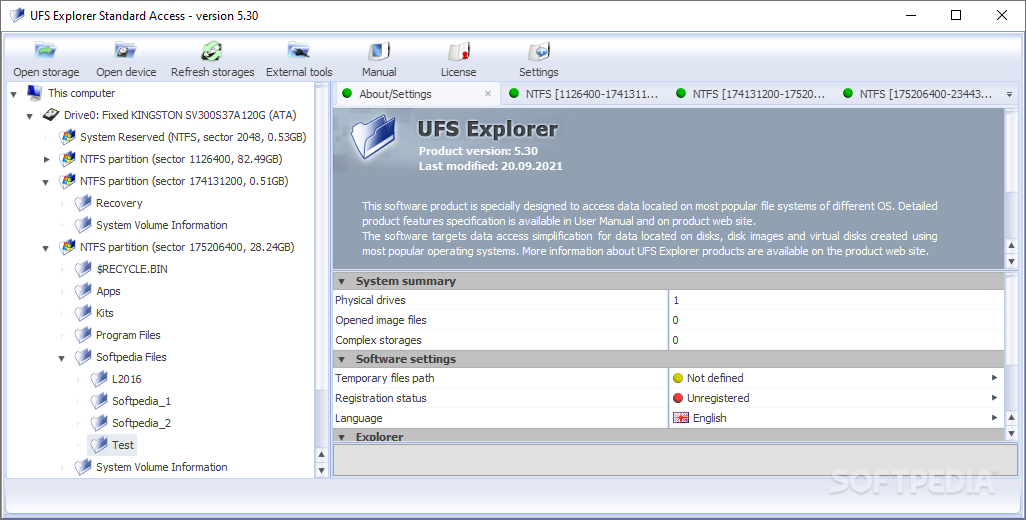Close the About/Settings tab
Image resolution: width=1026 pixels, height=520 pixels.
point(487,94)
